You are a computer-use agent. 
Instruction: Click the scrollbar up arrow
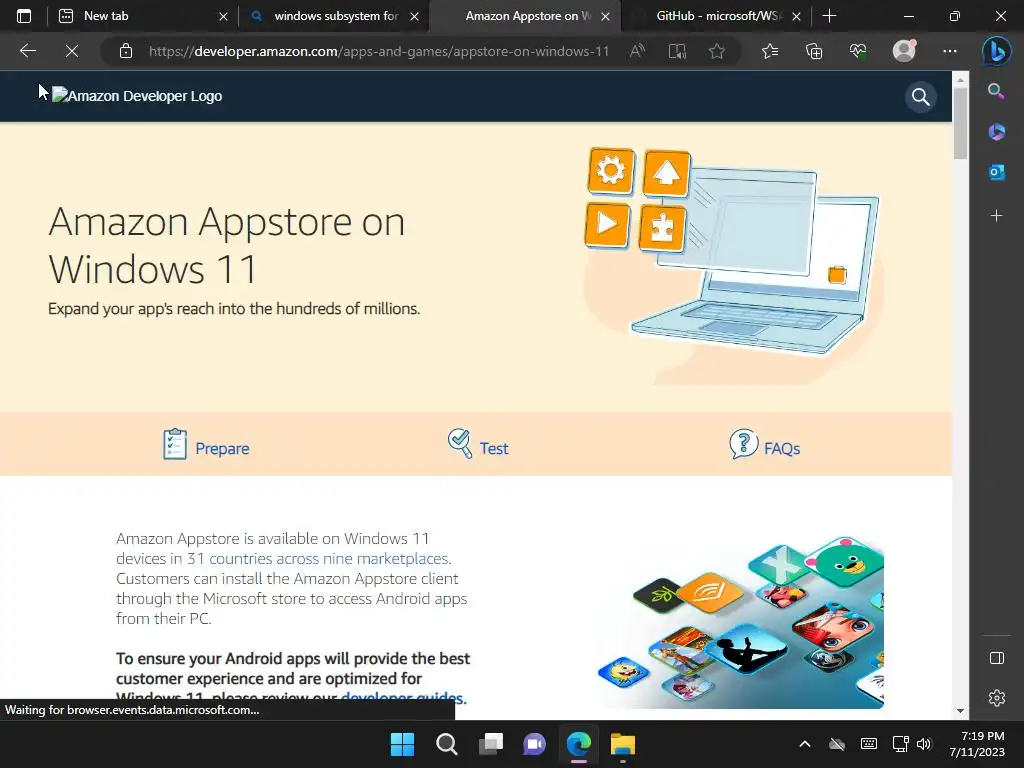pyautogui.click(x=960, y=79)
